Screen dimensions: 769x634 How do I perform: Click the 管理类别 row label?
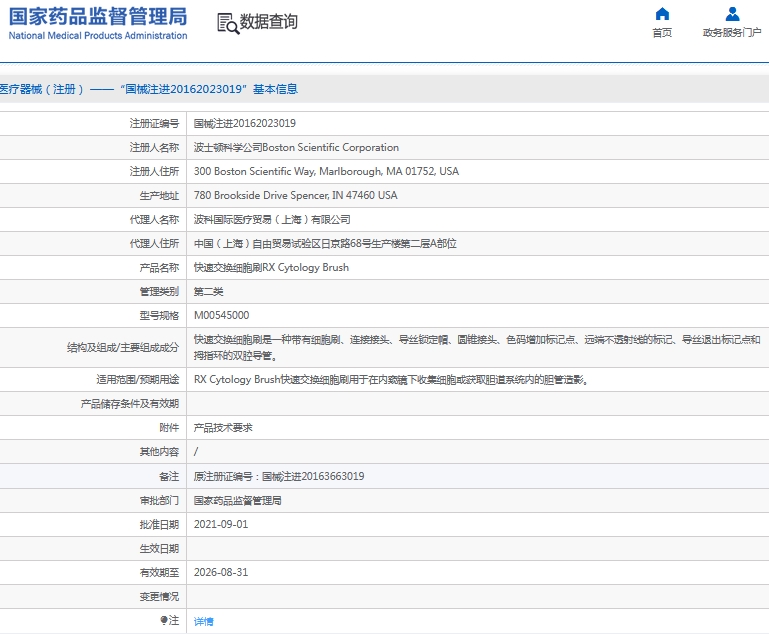click(159, 292)
